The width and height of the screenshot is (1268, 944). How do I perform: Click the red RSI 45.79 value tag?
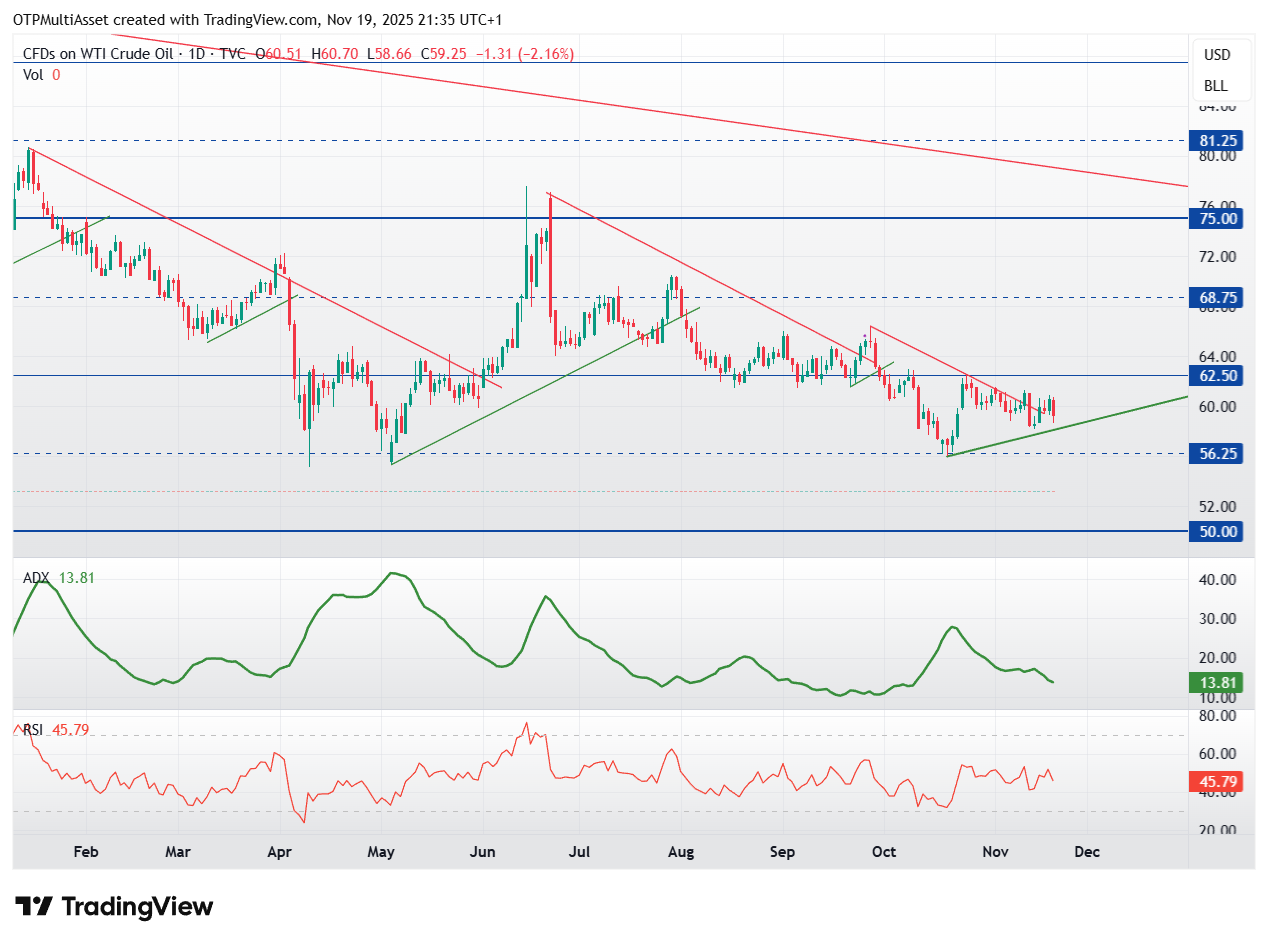1215,782
